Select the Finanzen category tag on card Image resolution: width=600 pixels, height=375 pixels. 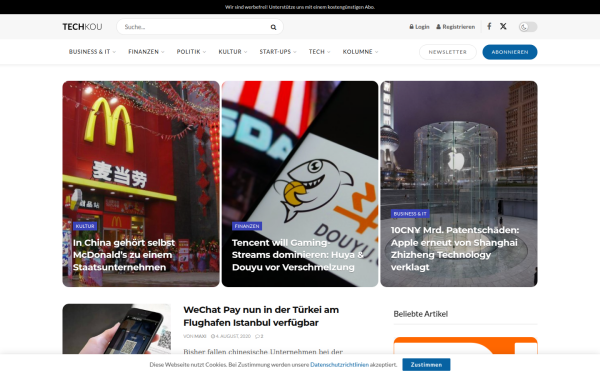pos(247,226)
